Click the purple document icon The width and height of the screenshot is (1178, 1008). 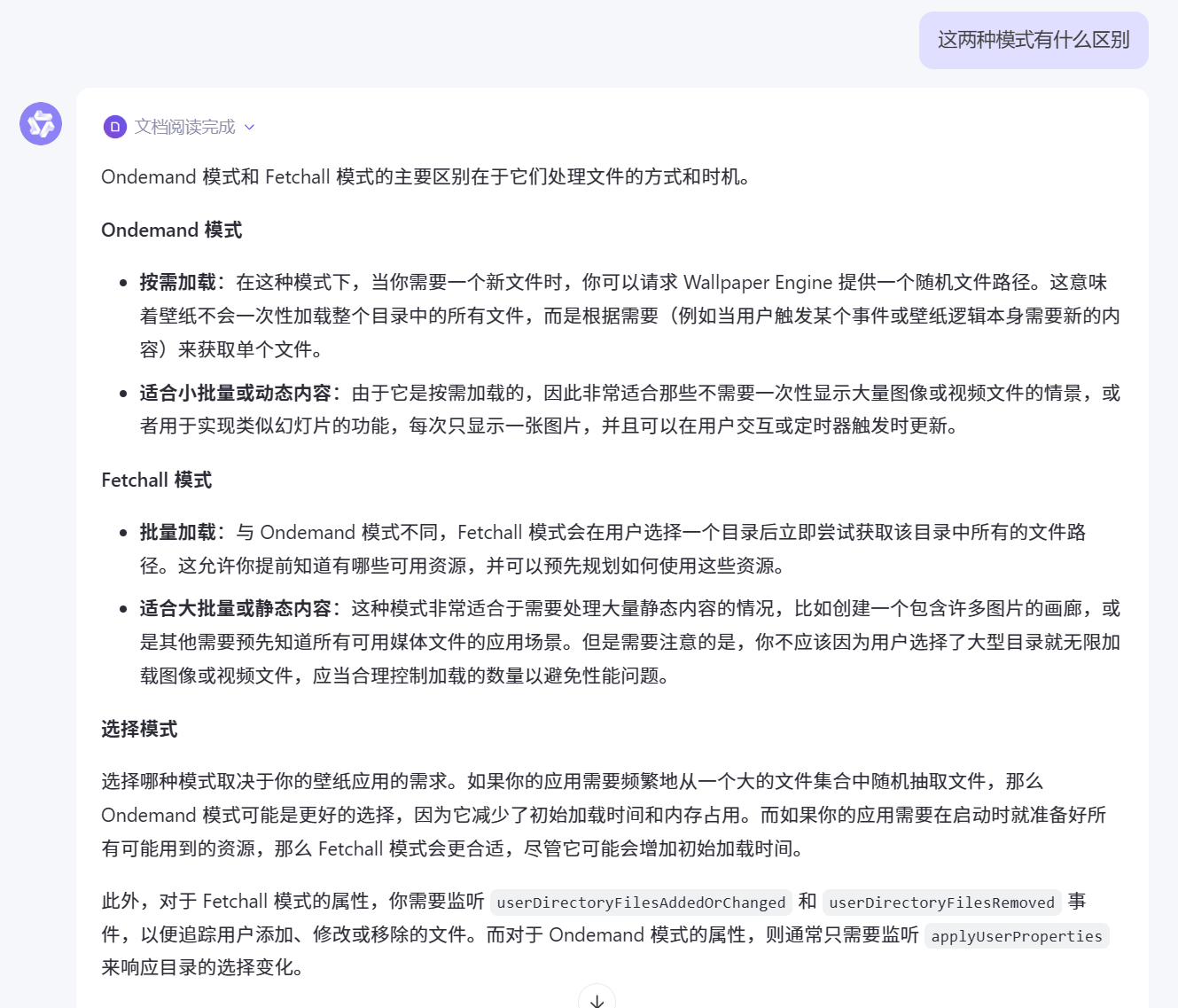(x=115, y=127)
